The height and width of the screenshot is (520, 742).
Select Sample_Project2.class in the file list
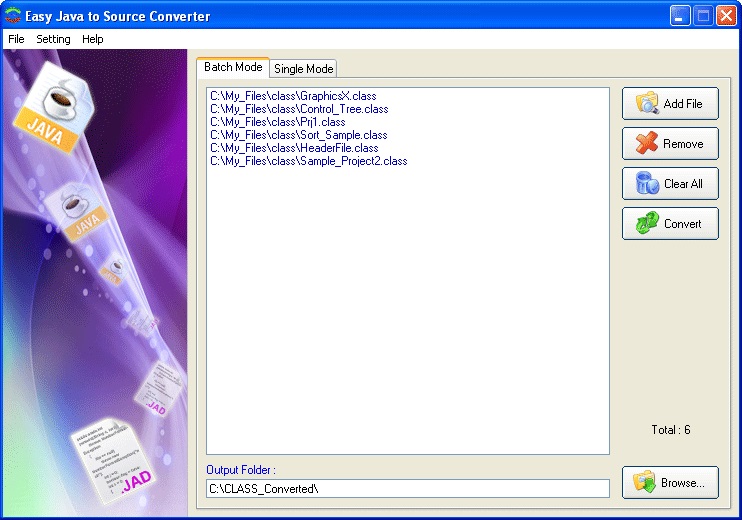309,161
